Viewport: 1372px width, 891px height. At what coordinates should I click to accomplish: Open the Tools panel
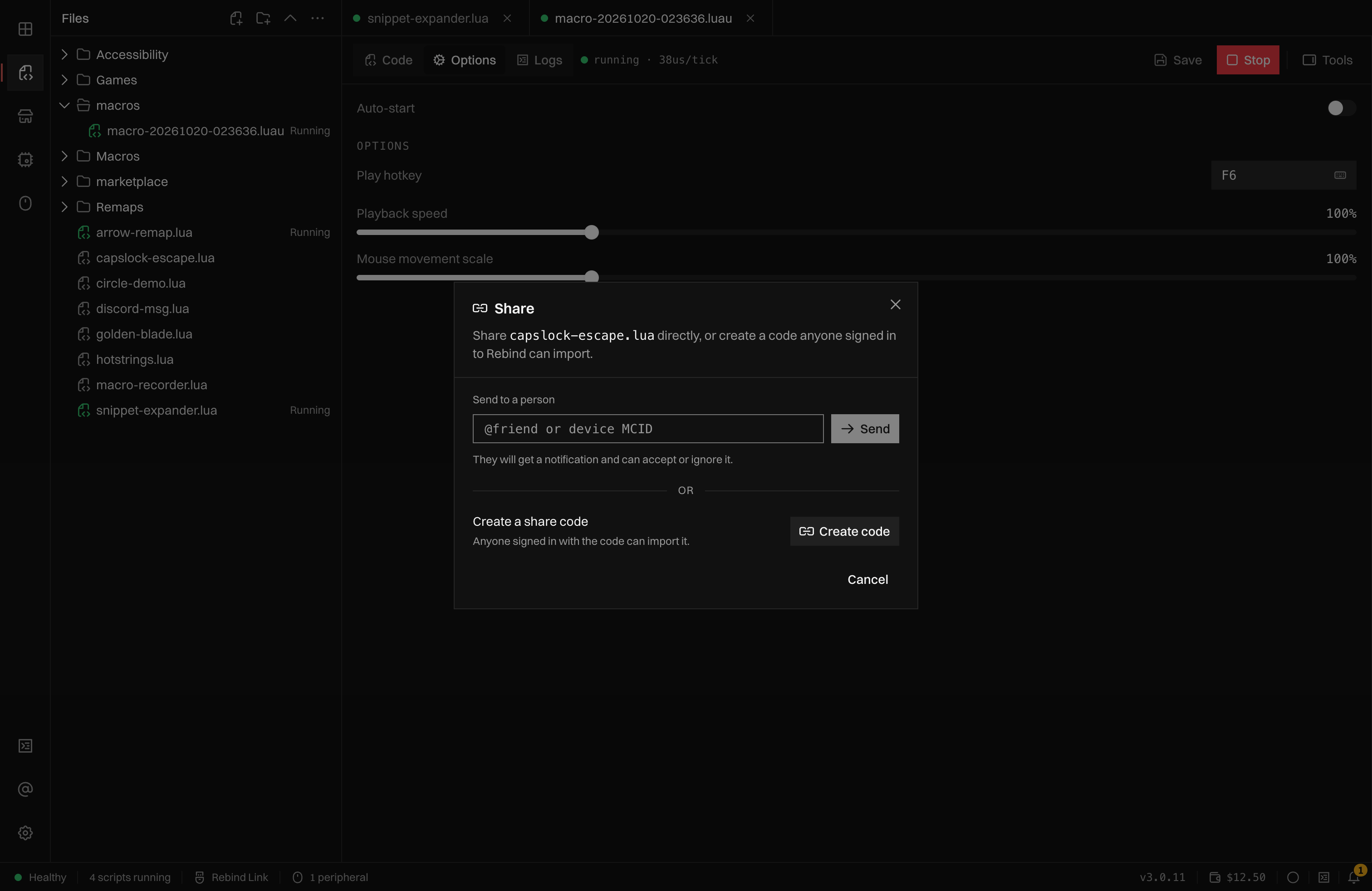pyautogui.click(x=1328, y=60)
